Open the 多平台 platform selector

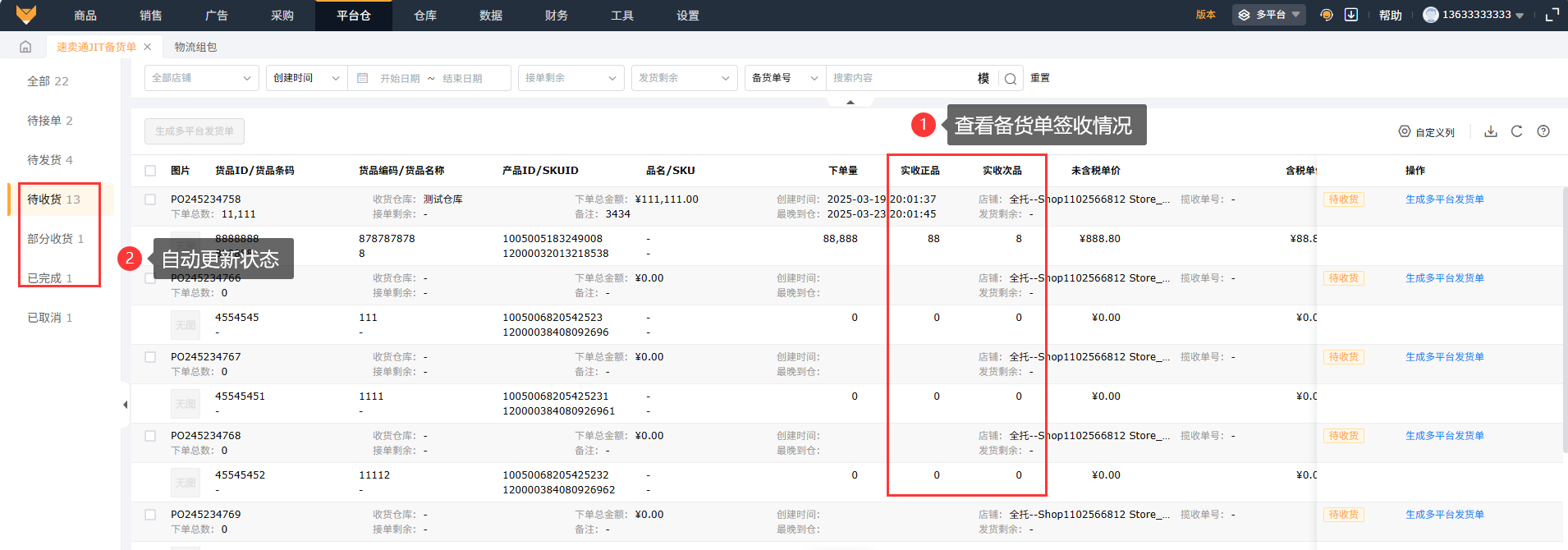point(1268,15)
